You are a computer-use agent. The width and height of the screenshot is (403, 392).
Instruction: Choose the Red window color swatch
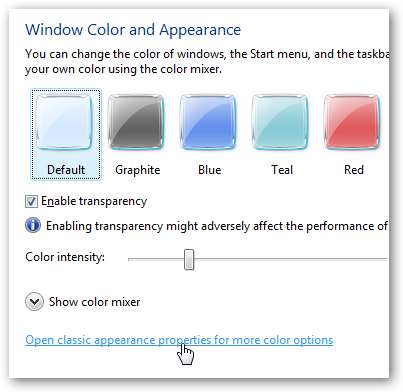click(x=352, y=122)
